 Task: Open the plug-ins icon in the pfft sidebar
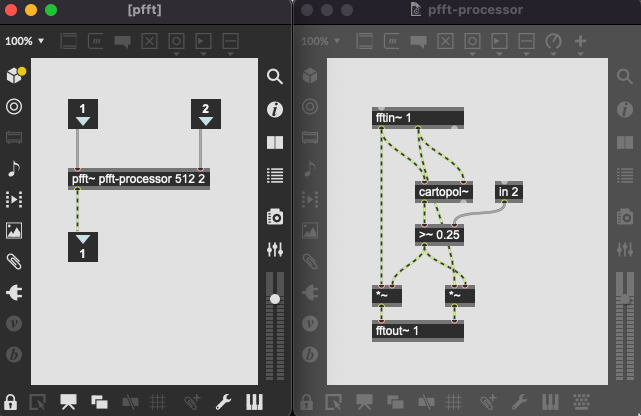(x=14, y=293)
